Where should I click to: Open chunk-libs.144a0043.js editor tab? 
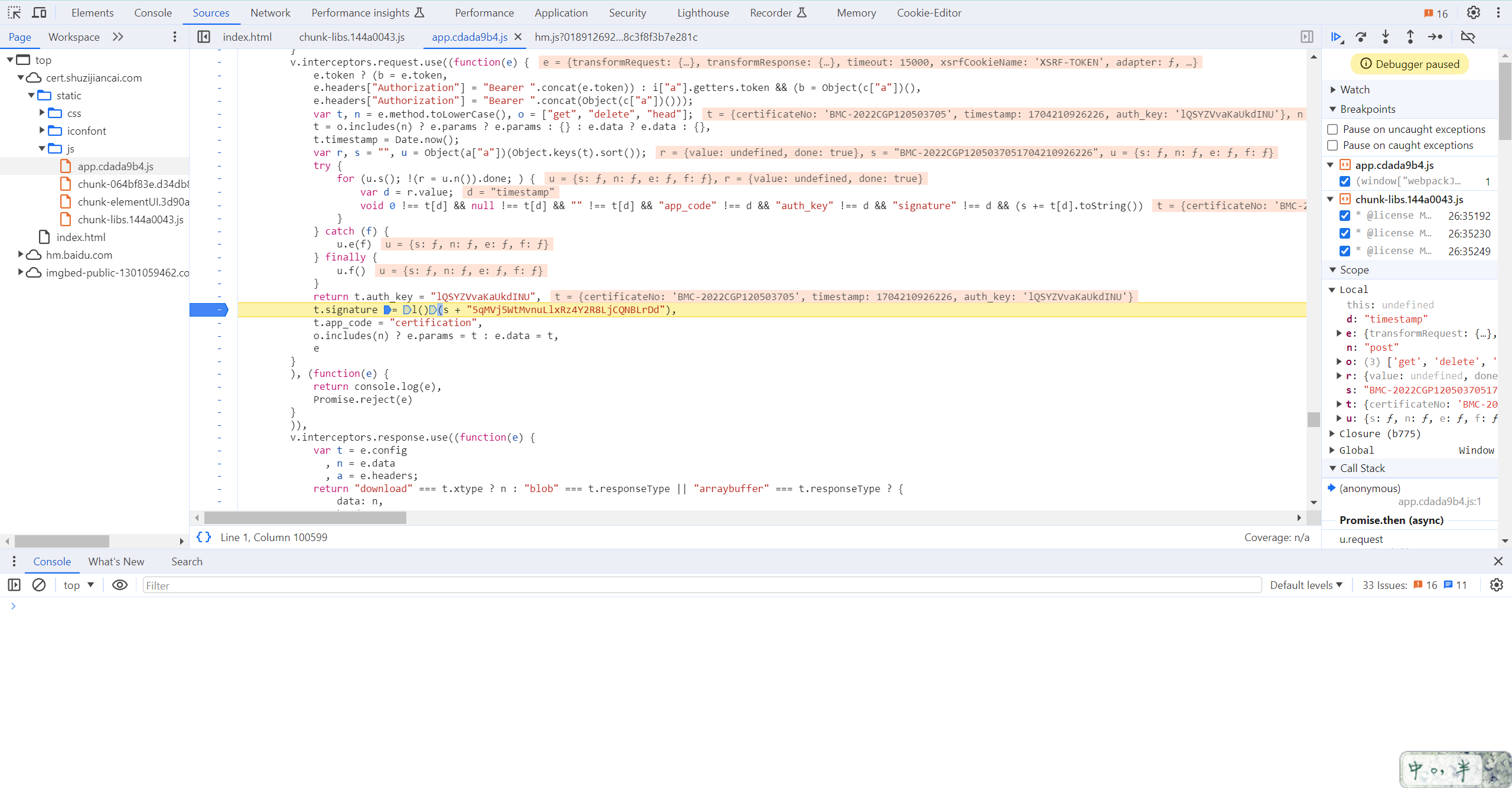[x=351, y=37]
